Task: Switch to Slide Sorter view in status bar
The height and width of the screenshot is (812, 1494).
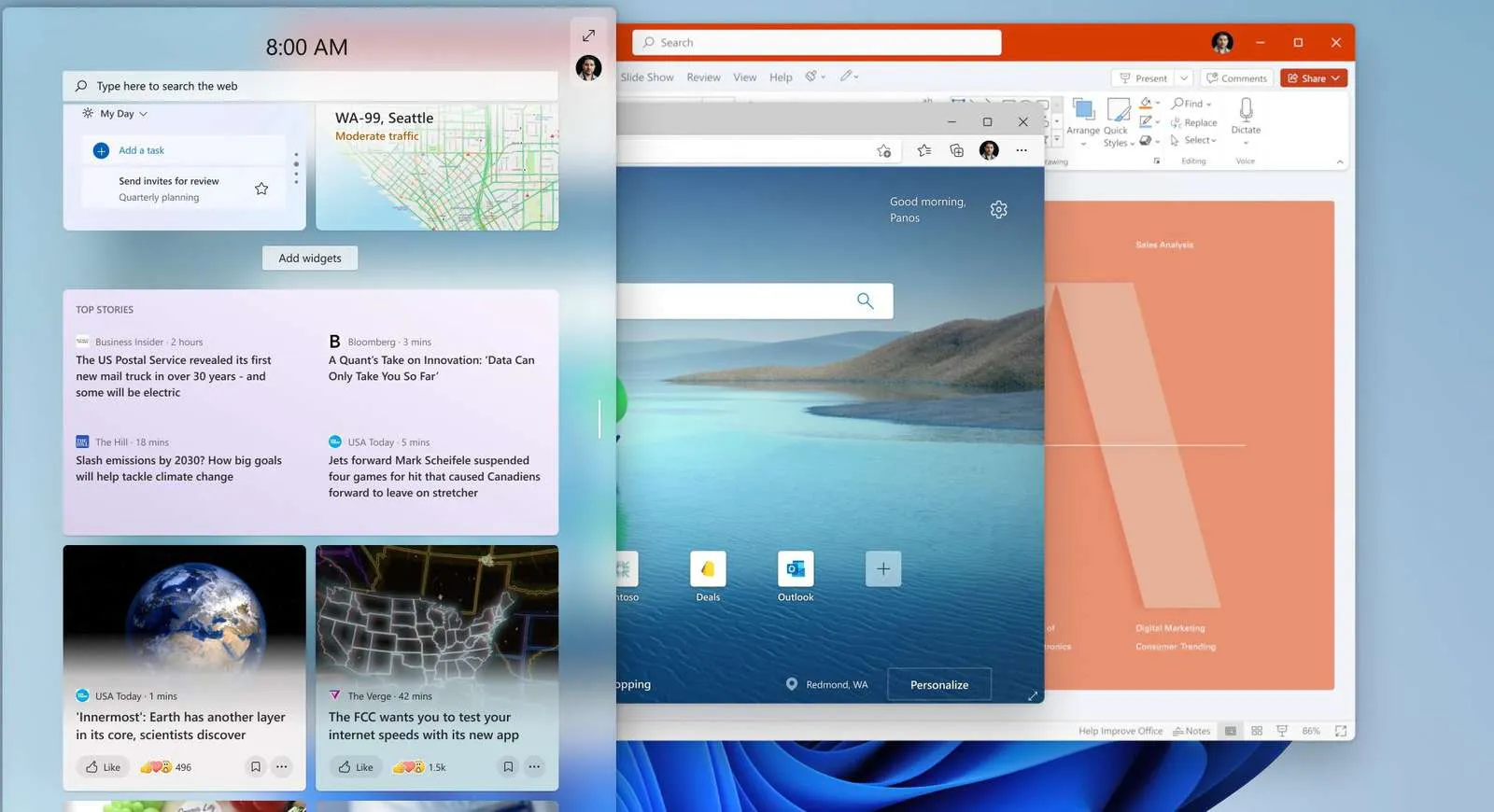Action: [x=1257, y=731]
